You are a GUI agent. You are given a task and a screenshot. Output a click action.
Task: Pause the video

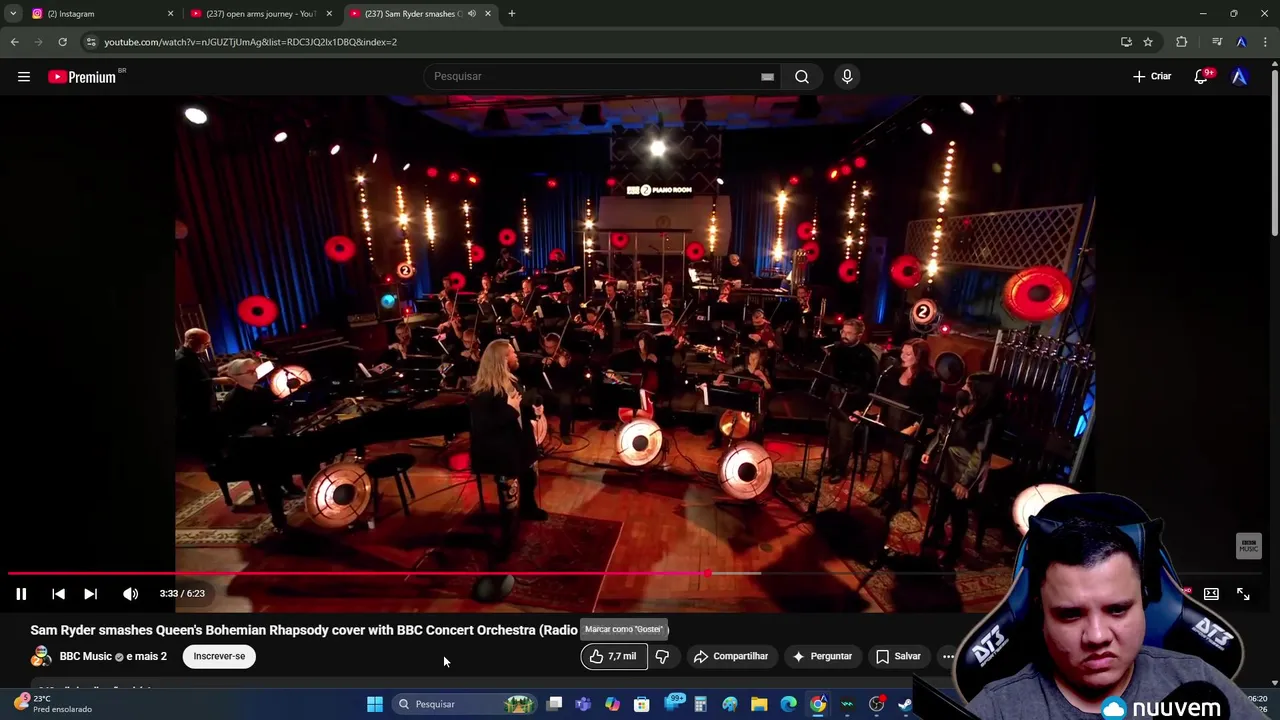coord(21,594)
